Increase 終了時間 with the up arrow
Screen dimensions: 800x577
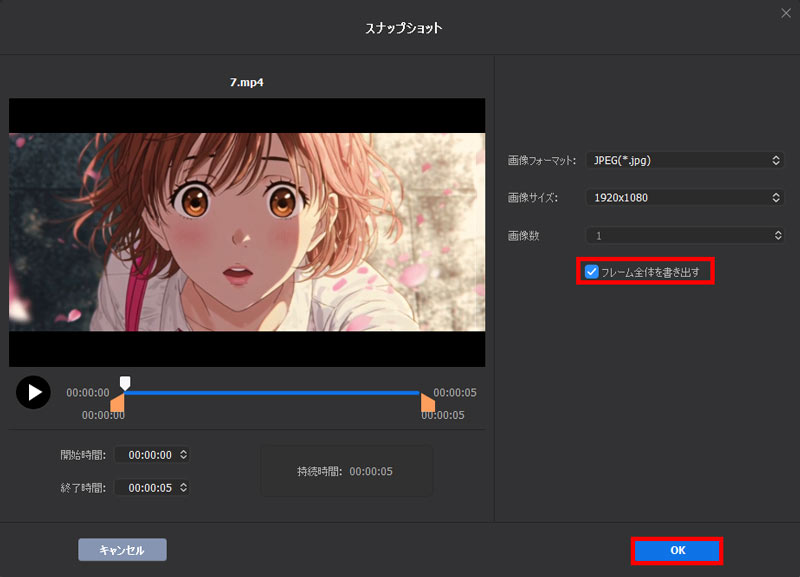click(182, 484)
